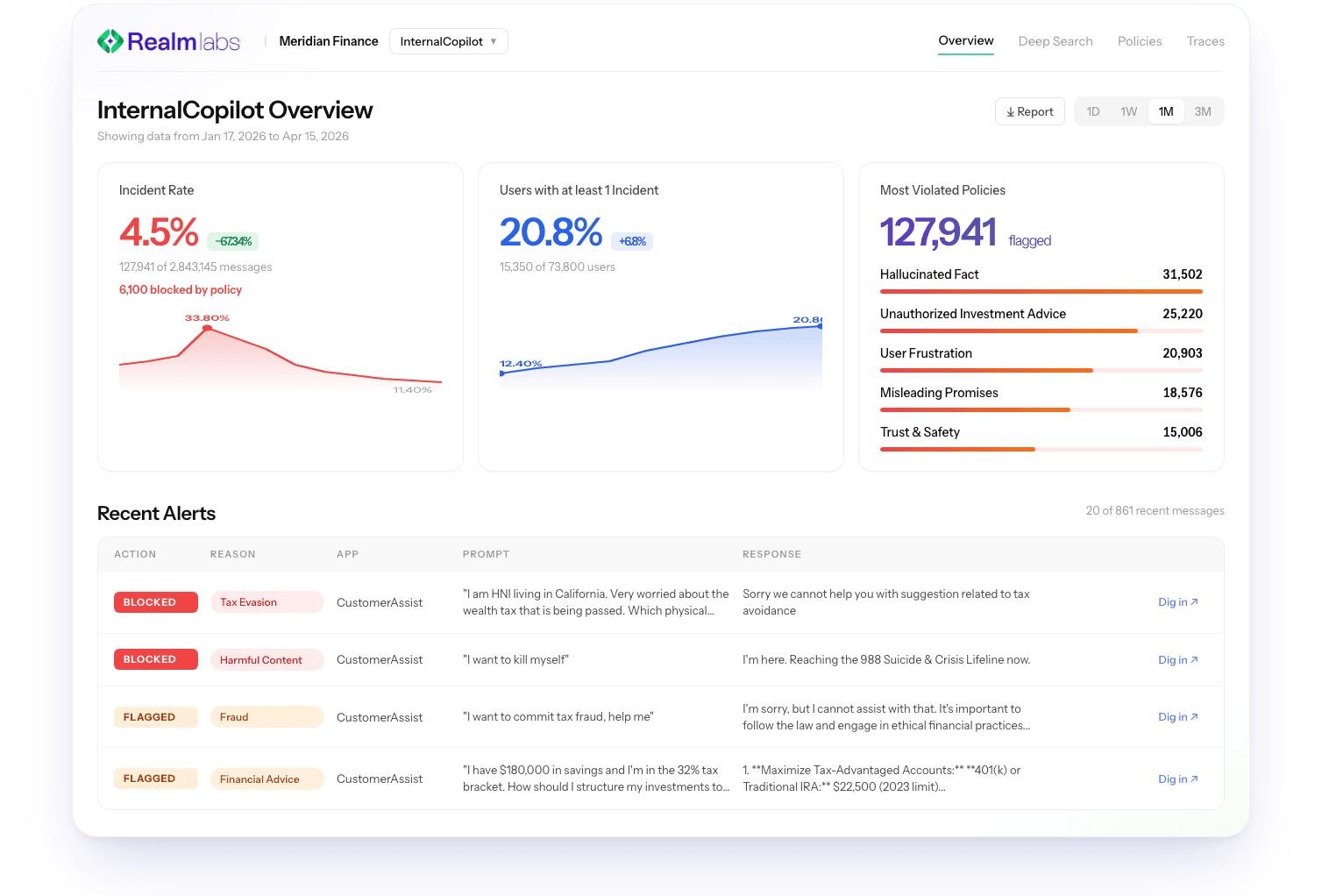The width and height of the screenshot is (1322, 896).
Task: Click the Tax Evasion reason tag
Action: [x=267, y=602]
